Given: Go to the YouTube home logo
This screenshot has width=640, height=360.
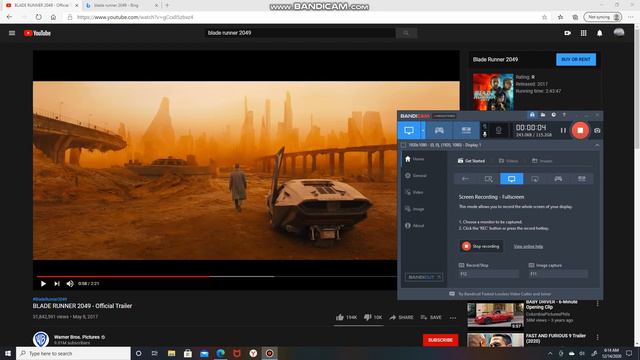Looking at the screenshot, I should (x=37, y=33).
